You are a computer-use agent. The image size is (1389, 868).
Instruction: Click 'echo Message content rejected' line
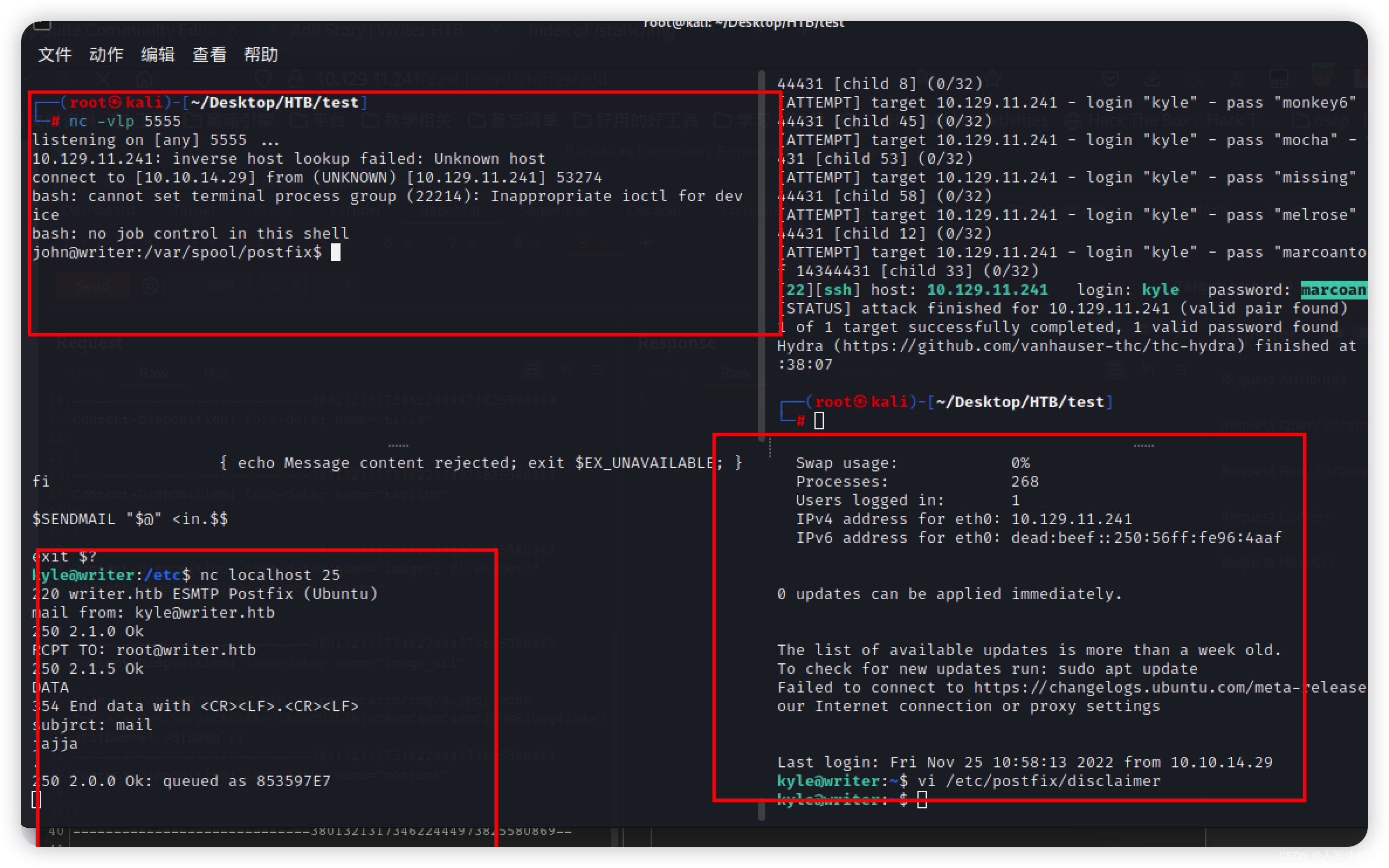pos(480,463)
